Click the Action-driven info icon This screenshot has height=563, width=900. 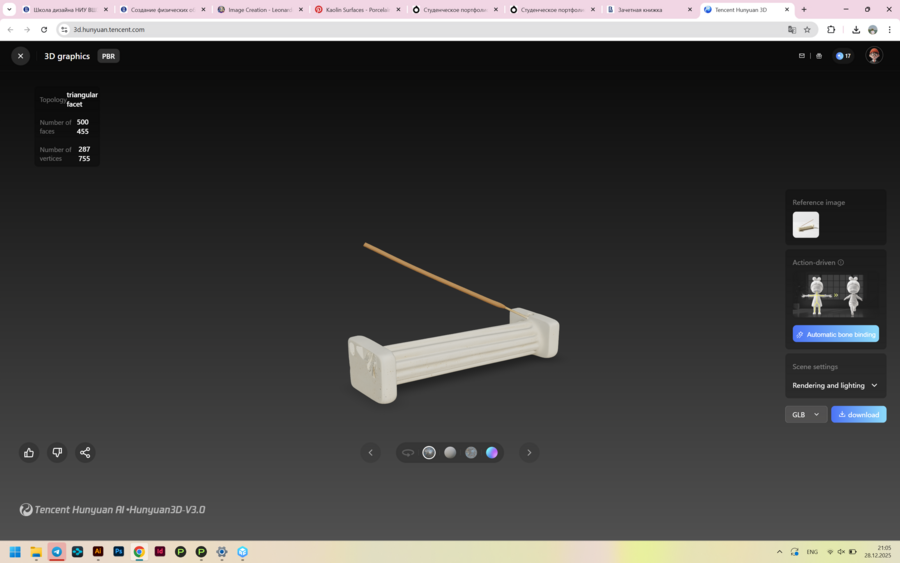click(841, 263)
